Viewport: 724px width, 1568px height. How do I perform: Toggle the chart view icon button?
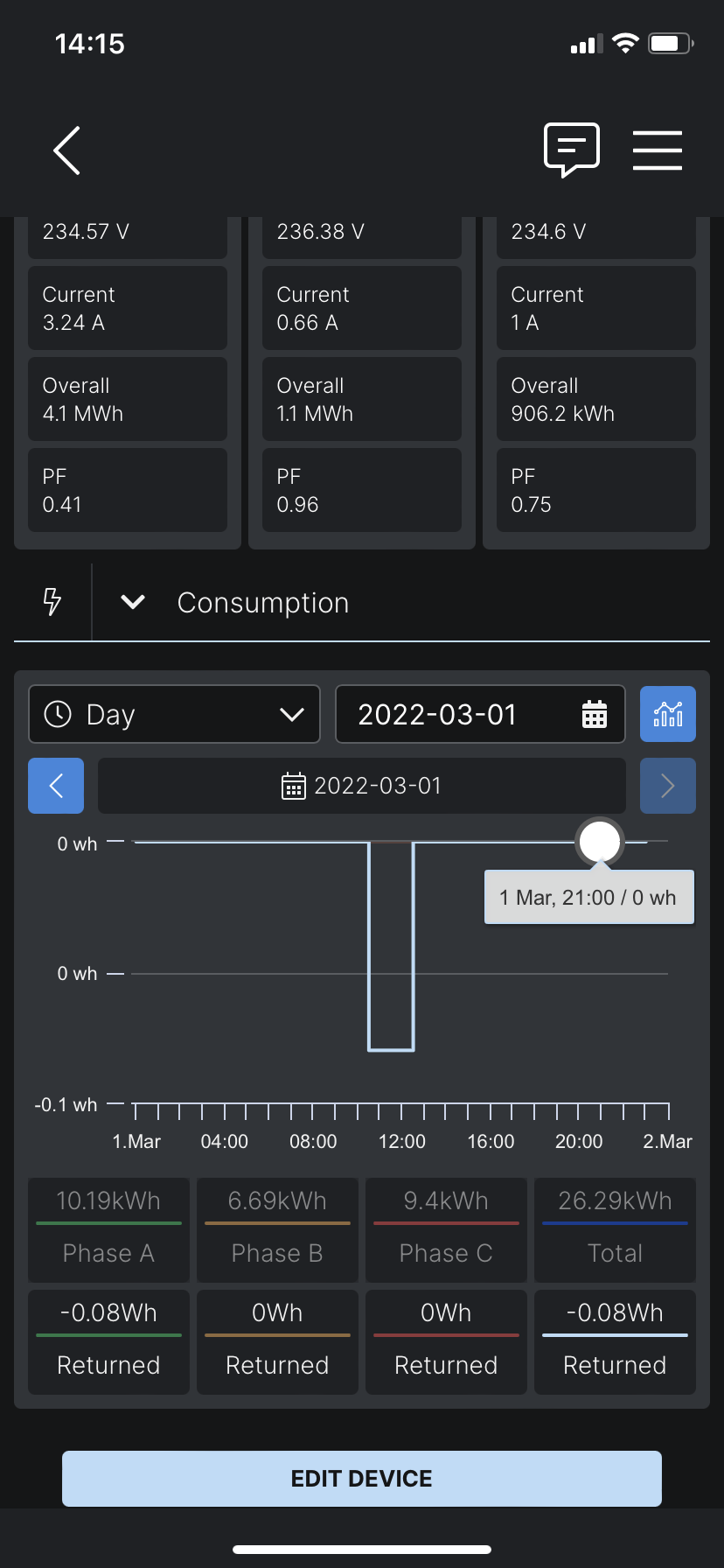tap(668, 714)
